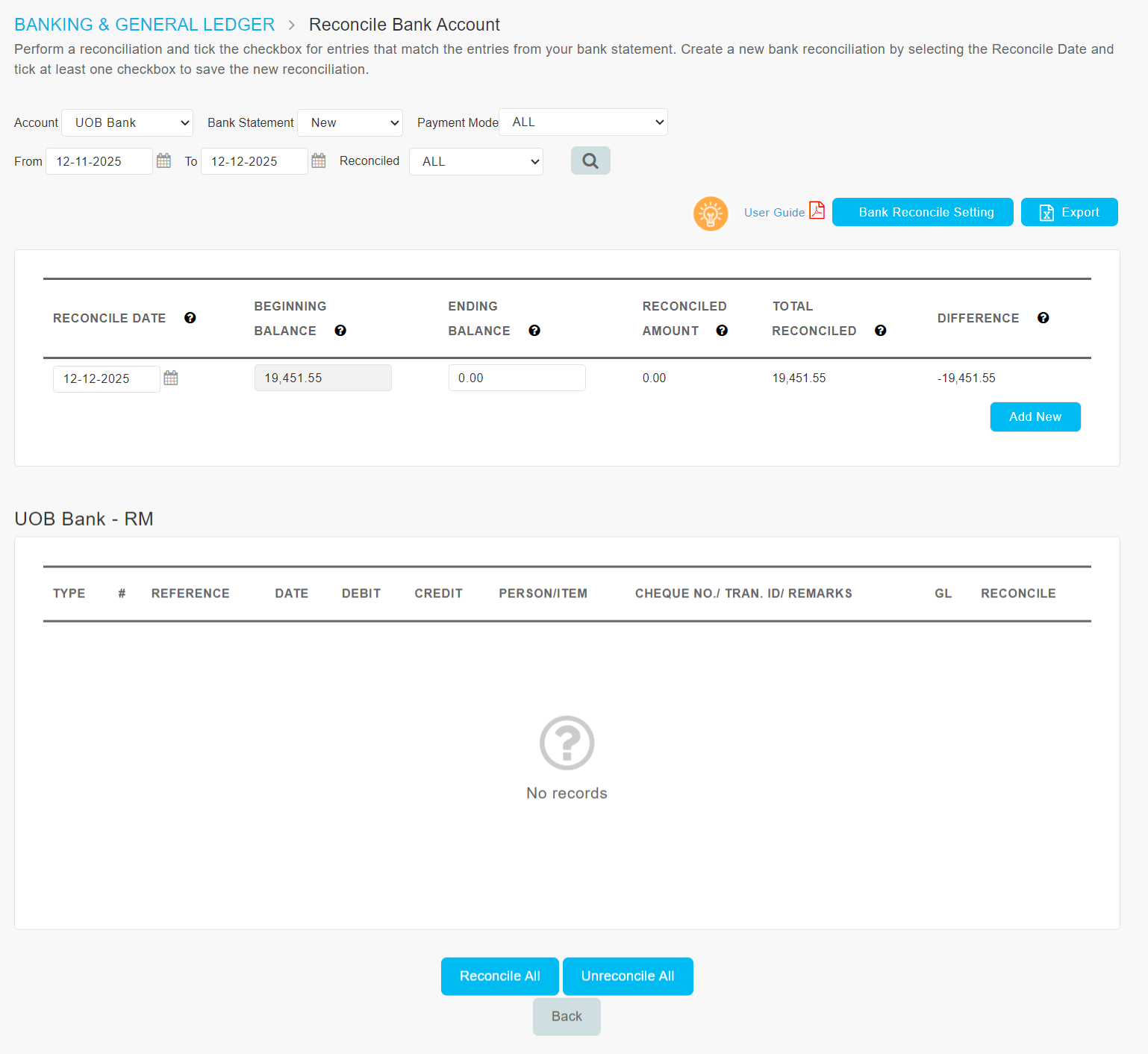Show help for Reconcile Date column
This screenshot has width=1148, height=1054.
pyautogui.click(x=190, y=318)
